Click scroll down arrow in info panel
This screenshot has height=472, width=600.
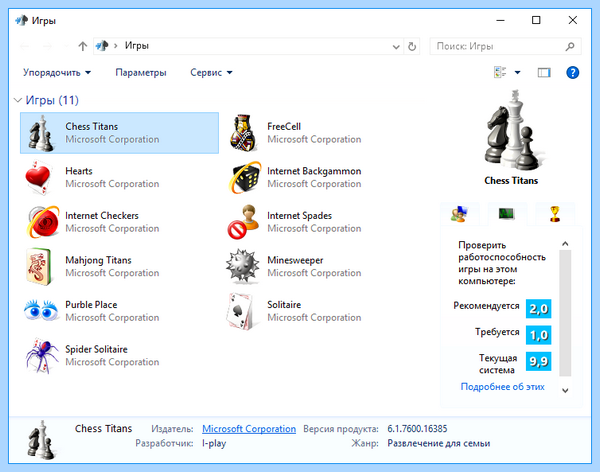565,390
